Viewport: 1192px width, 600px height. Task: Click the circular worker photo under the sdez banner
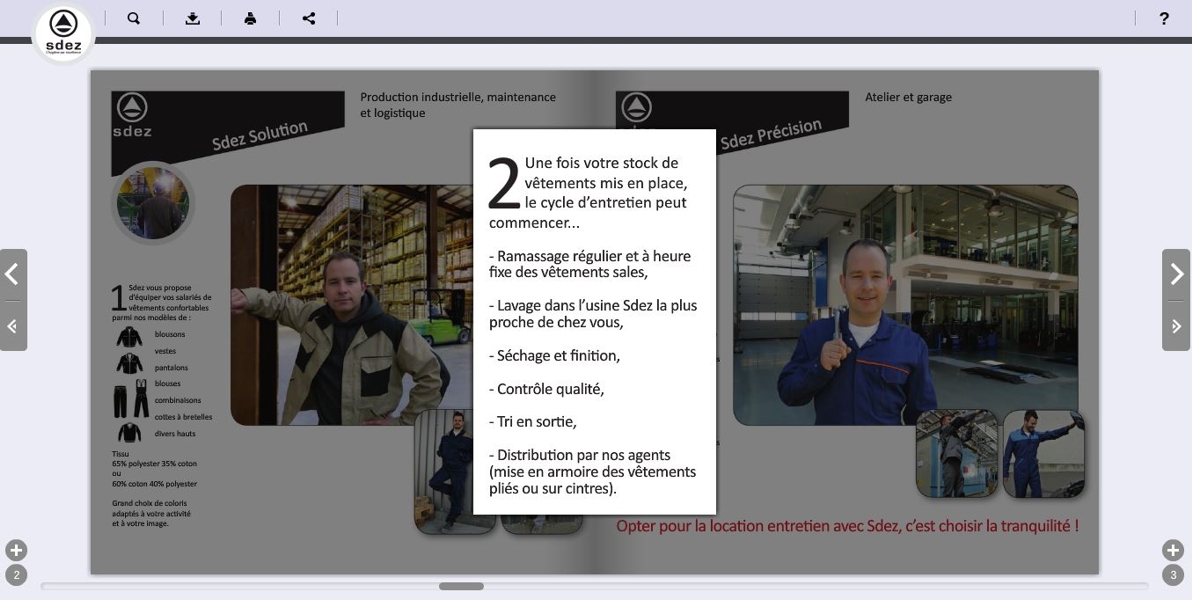click(153, 203)
